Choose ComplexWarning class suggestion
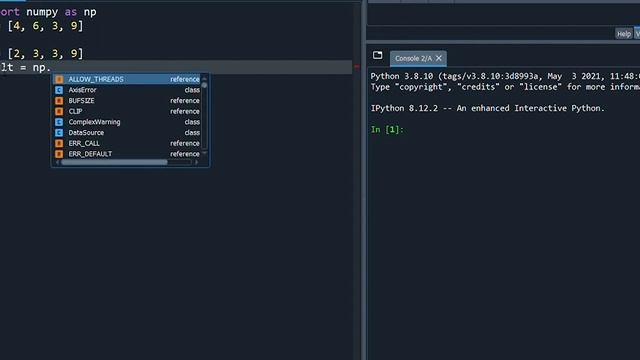The width and height of the screenshot is (640, 360). click(x=127, y=122)
